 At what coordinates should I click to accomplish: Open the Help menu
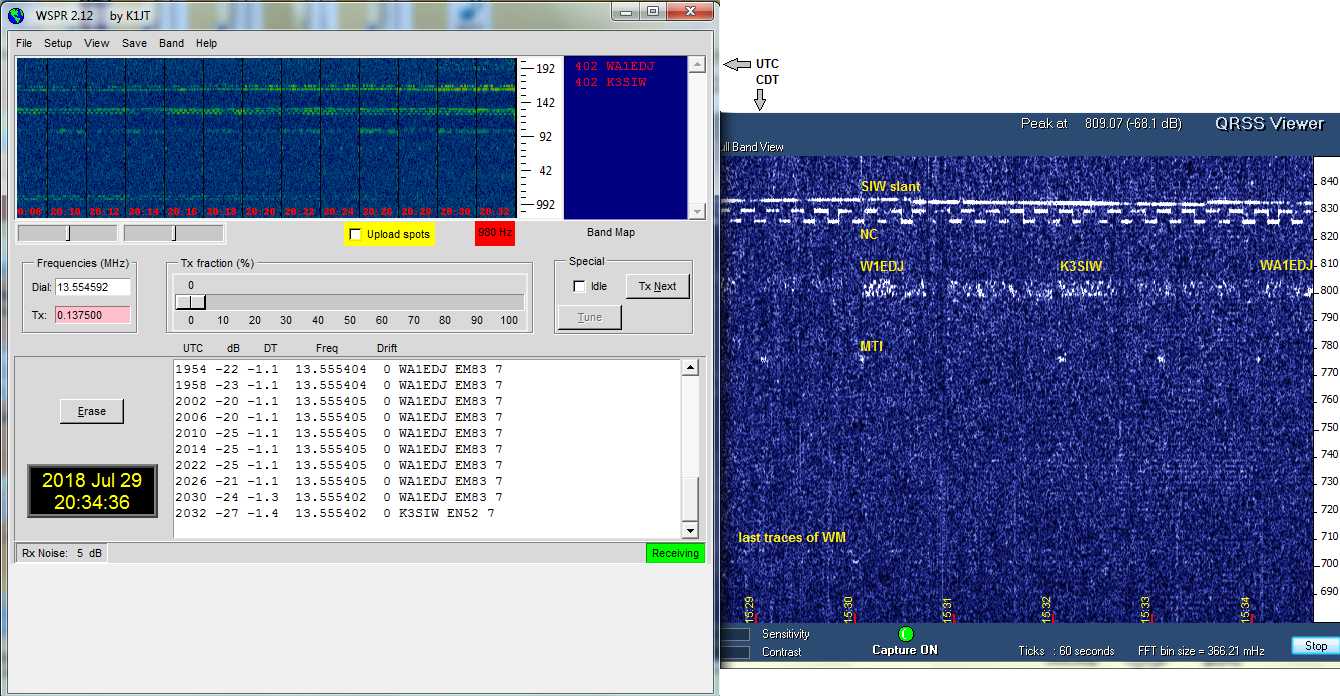(206, 43)
